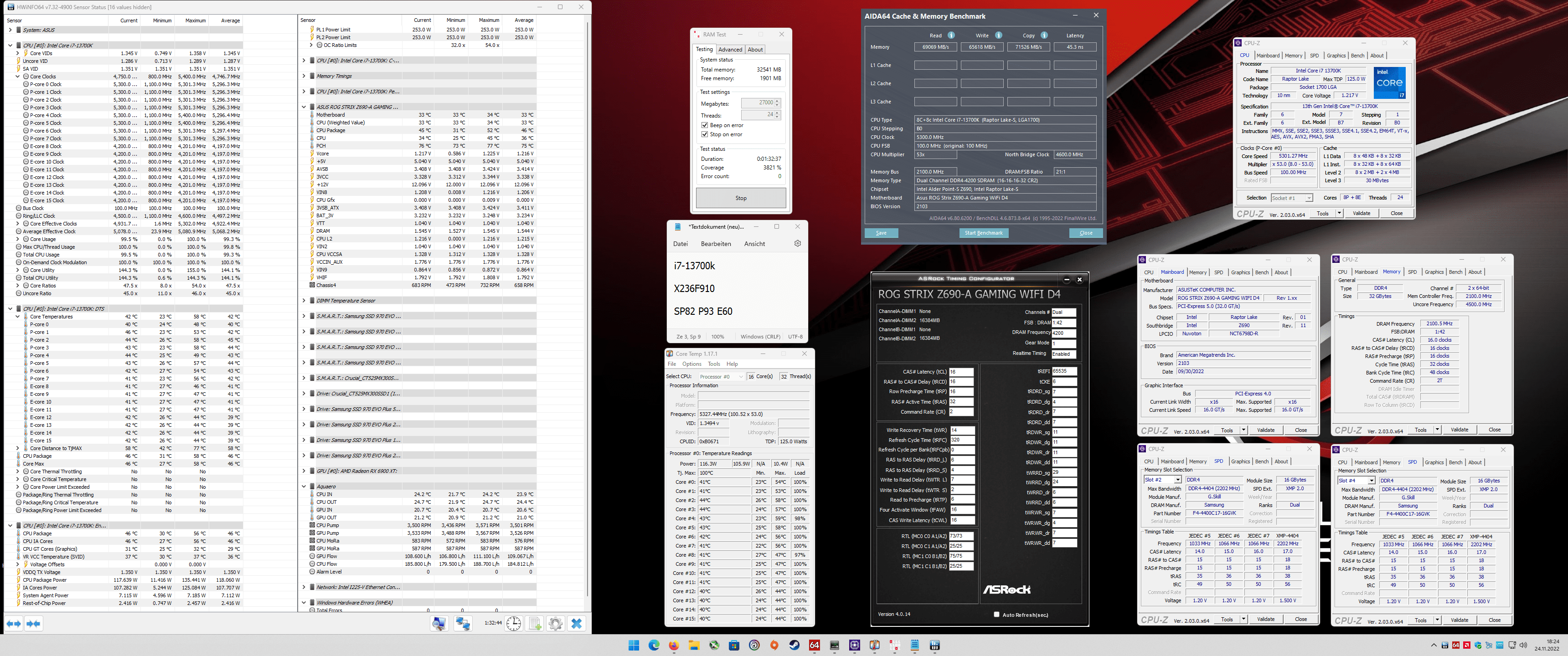Click HWiNFO collapse columns arrows icon

point(34,623)
